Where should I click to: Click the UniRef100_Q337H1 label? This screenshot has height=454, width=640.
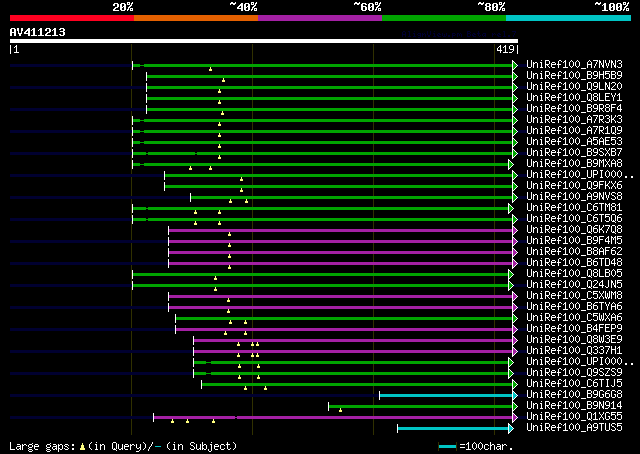[574, 351]
